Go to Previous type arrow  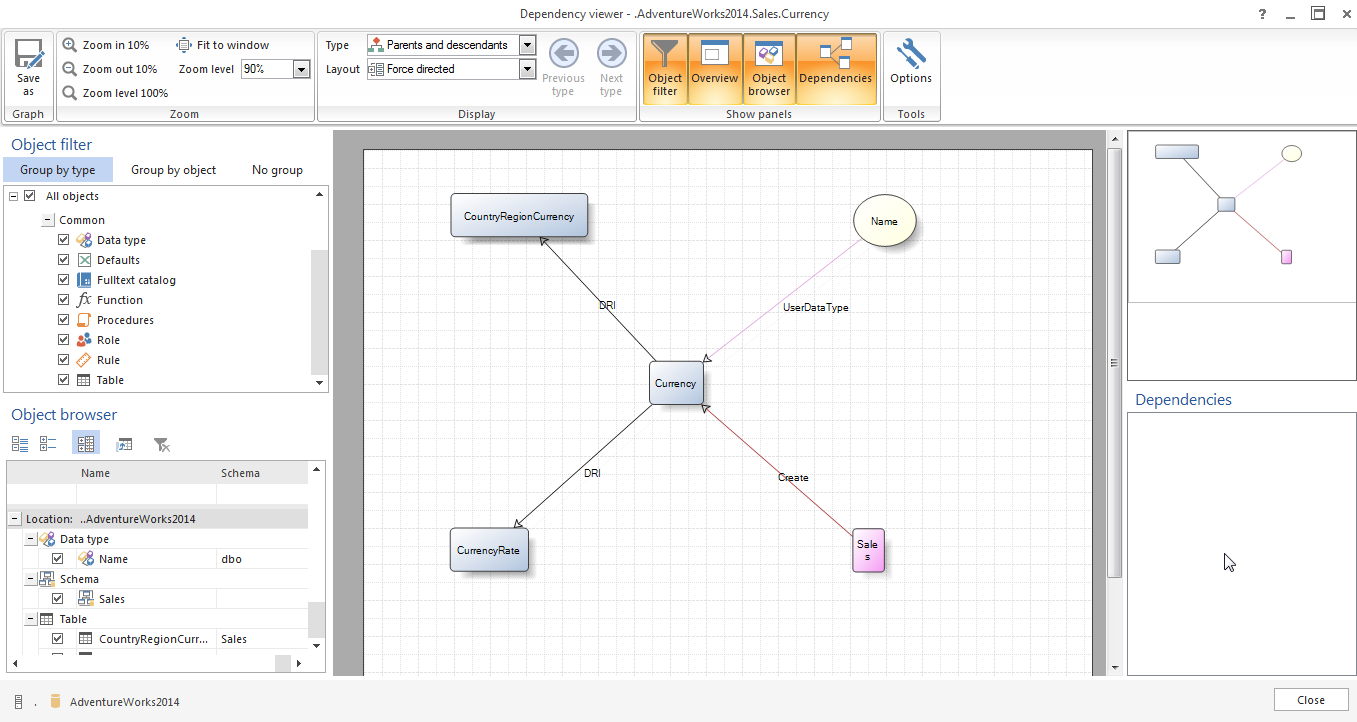pyautogui.click(x=563, y=53)
